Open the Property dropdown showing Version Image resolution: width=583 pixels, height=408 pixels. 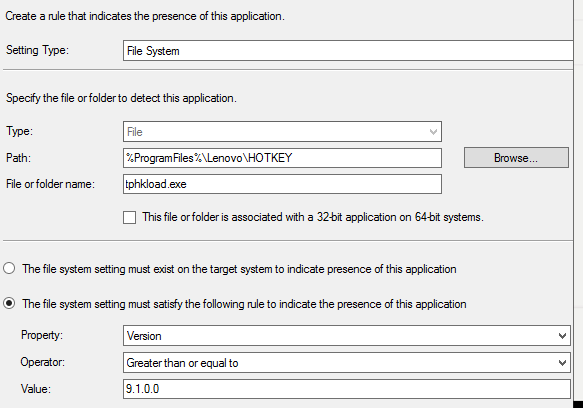[x=347, y=336]
